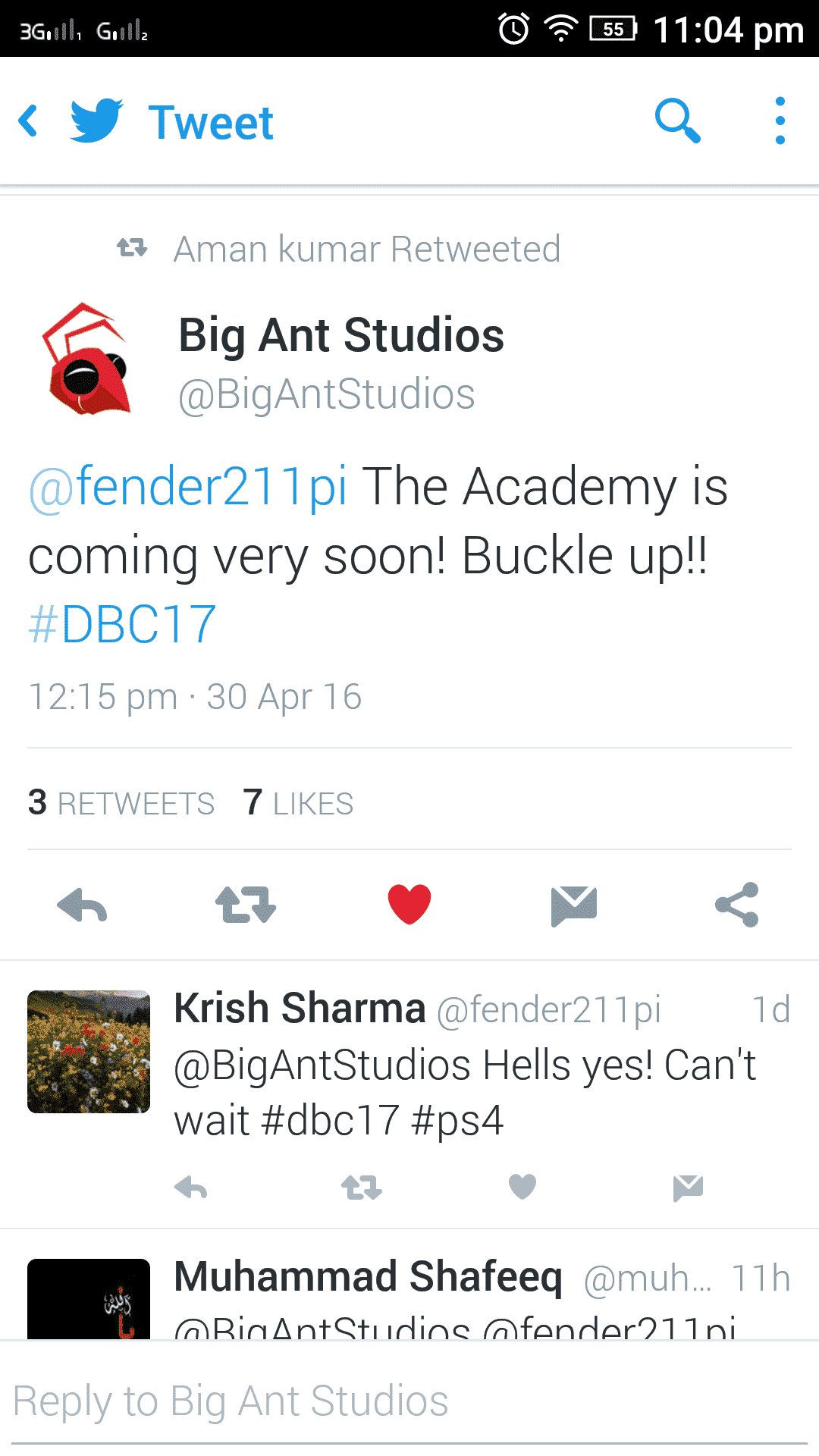
Task: Tap the Twitter bird logo
Action: click(x=97, y=121)
